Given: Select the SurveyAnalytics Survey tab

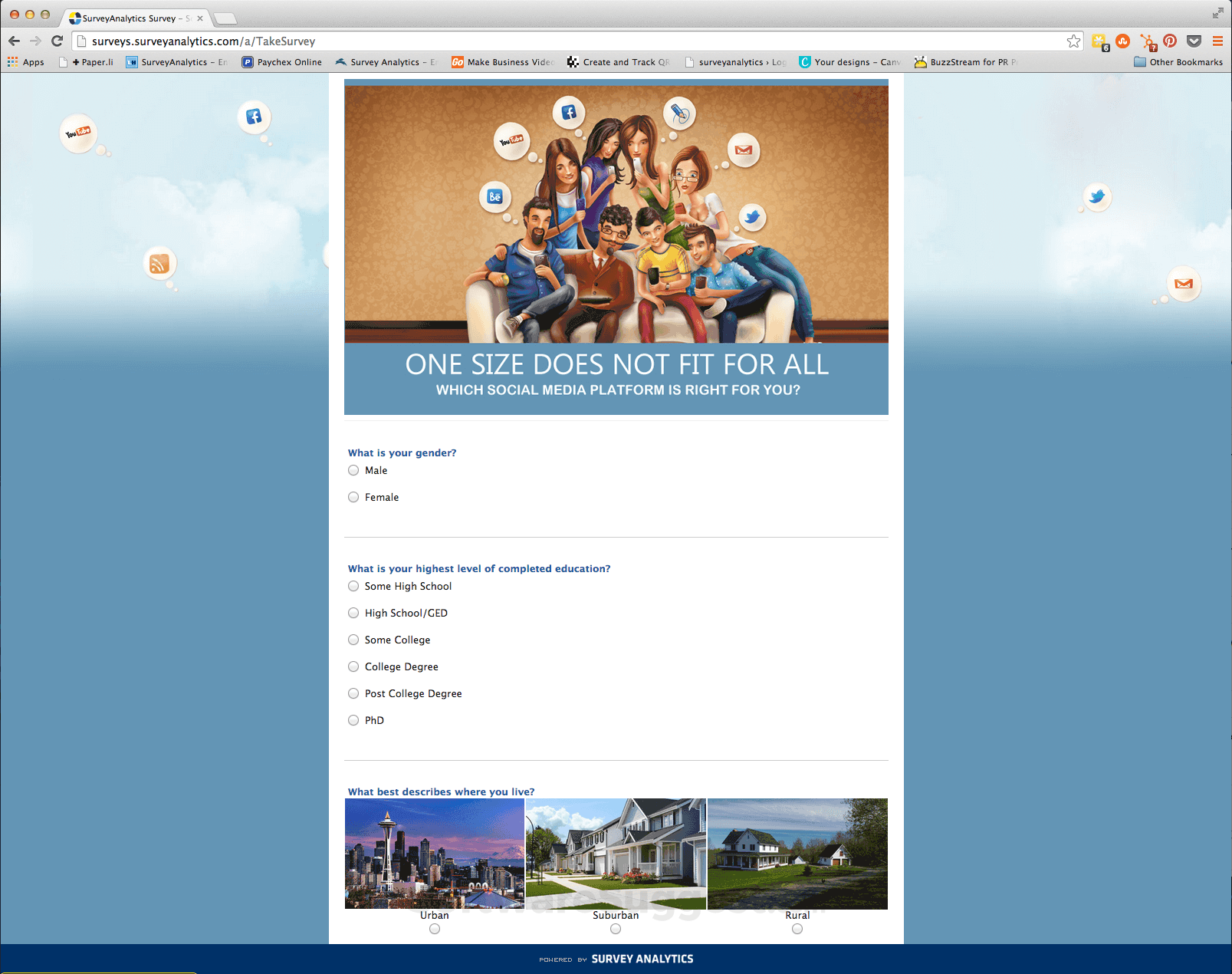Looking at the screenshot, I should point(135,18).
